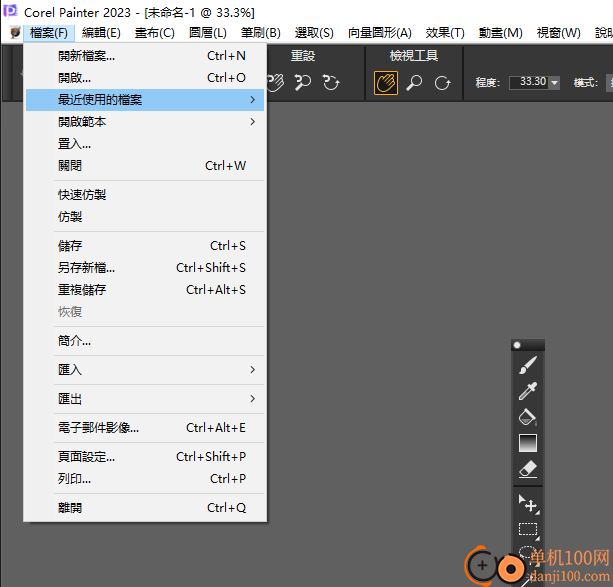This screenshot has height=587, width=613.
Task: Choose 電子郵件影像... menu entry
Action: coord(145,428)
